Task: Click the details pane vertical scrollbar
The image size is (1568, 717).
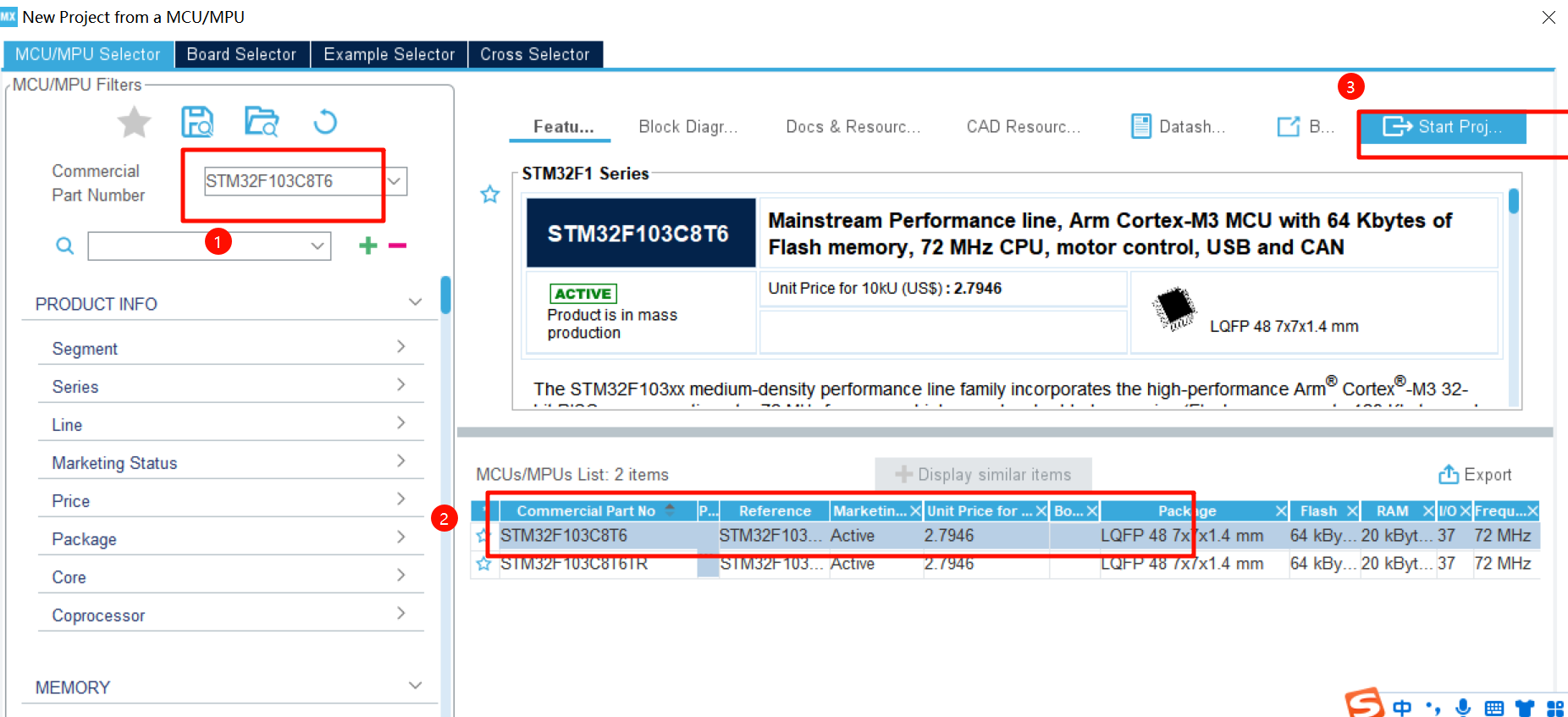Action: [1514, 201]
